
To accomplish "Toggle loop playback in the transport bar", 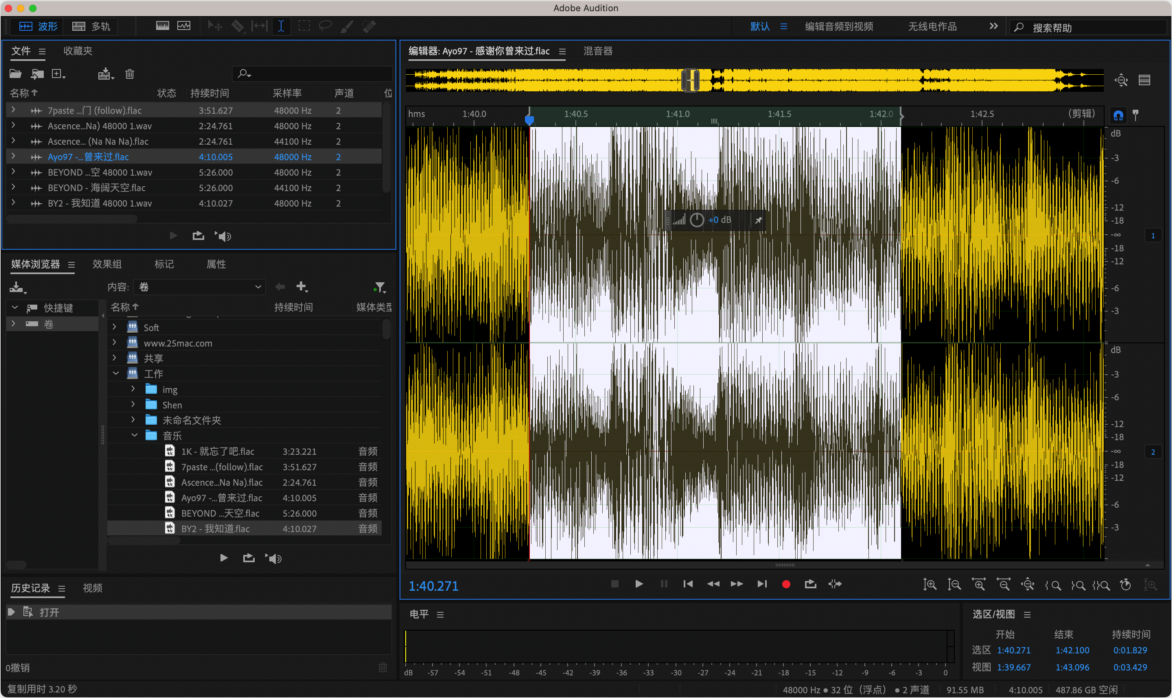I will (810, 584).
